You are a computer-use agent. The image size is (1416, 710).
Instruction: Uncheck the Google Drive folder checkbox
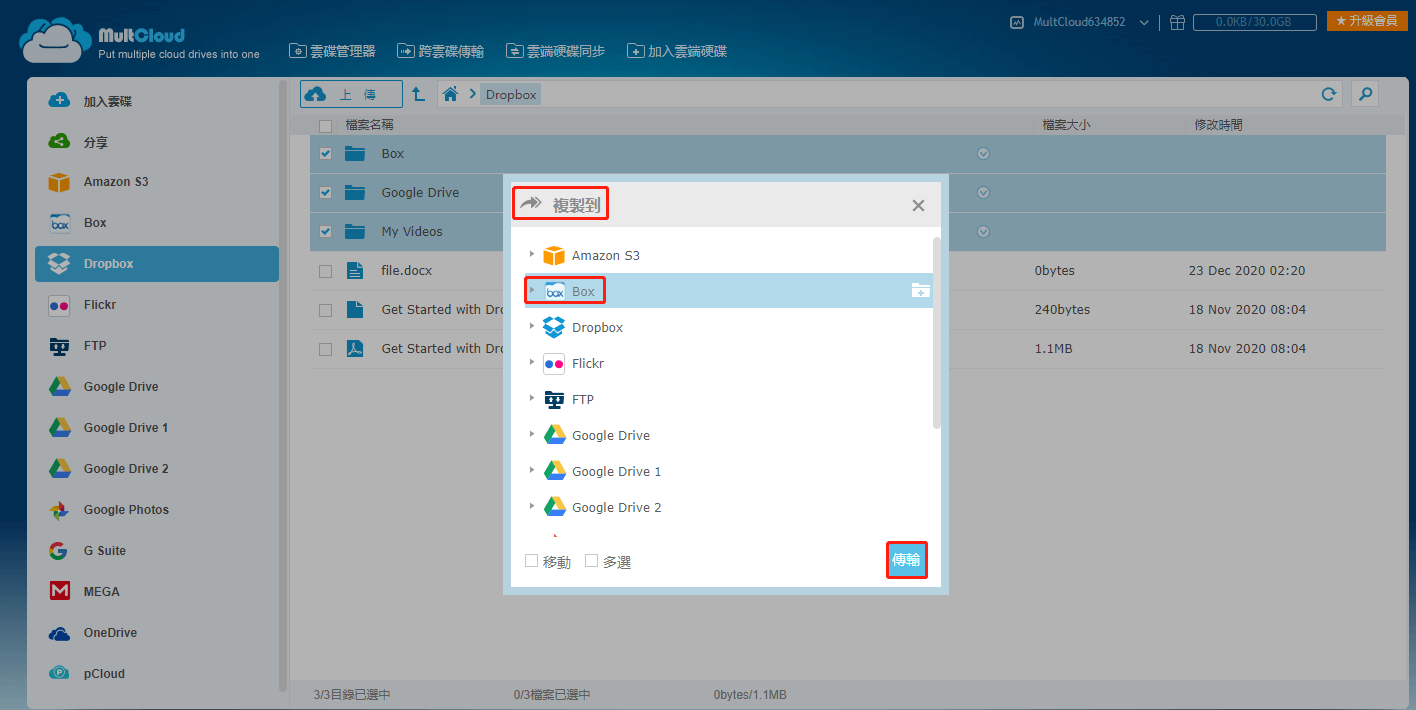point(325,193)
